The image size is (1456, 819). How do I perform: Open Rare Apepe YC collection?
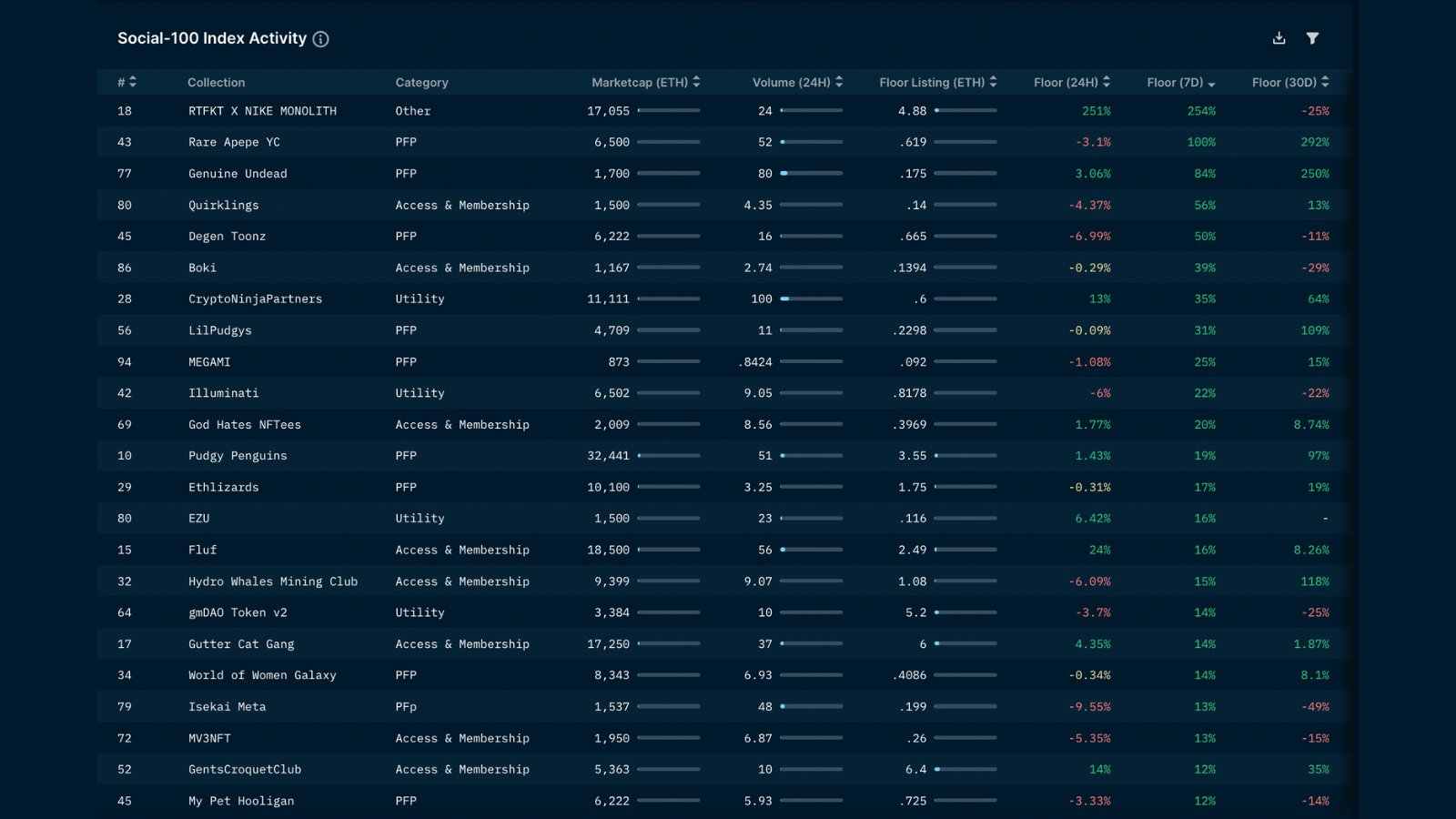[234, 142]
